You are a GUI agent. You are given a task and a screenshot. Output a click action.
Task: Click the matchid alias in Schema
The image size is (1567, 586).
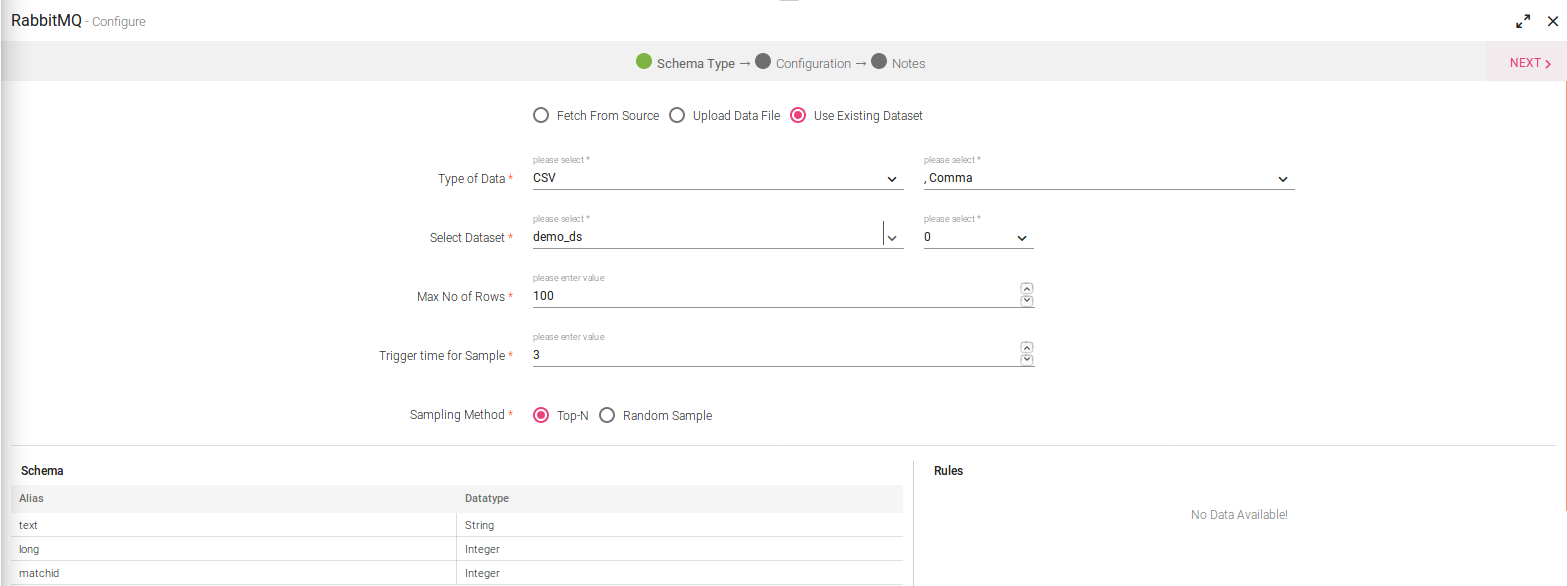(x=40, y=574)
